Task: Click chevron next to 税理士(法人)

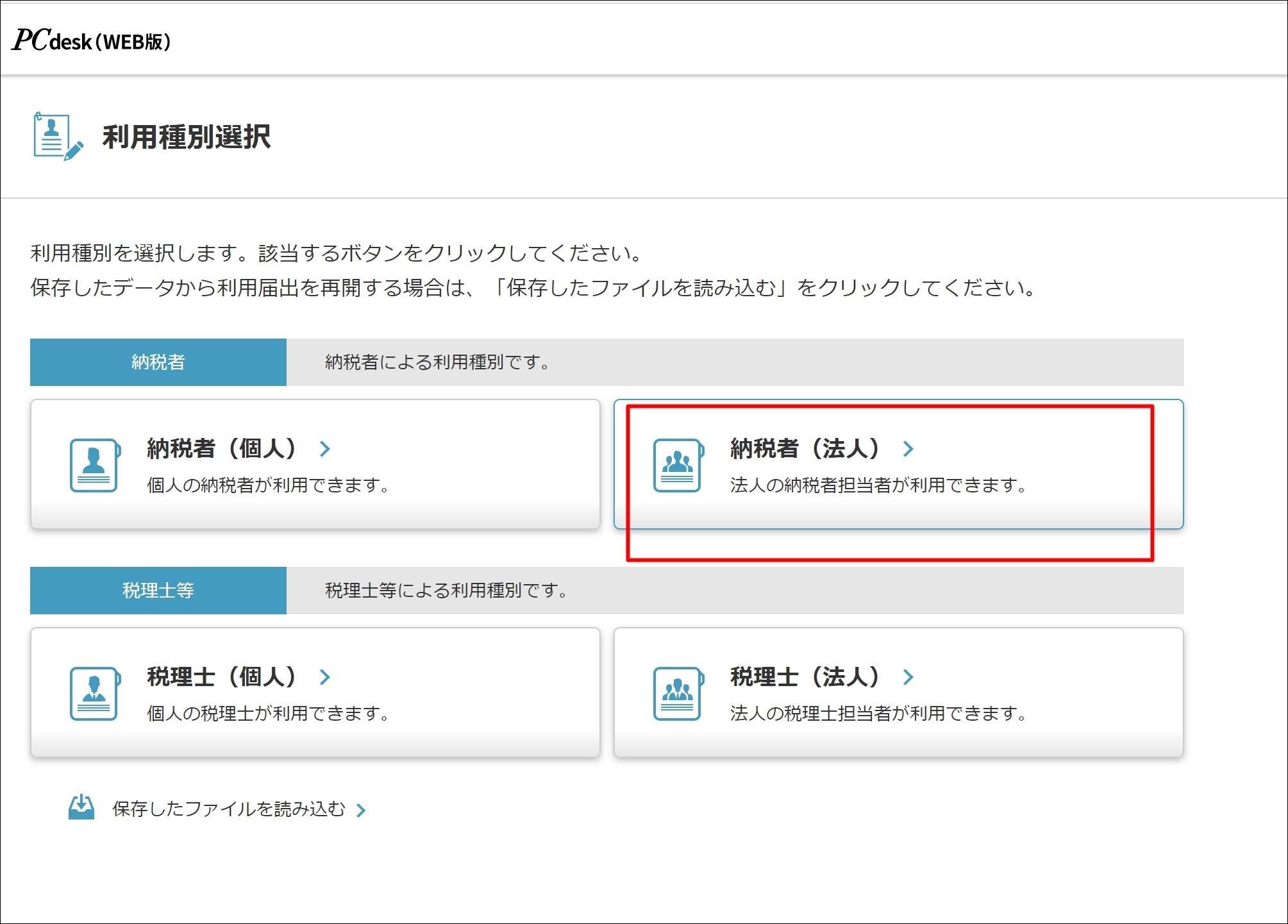Action: [908, 677]
